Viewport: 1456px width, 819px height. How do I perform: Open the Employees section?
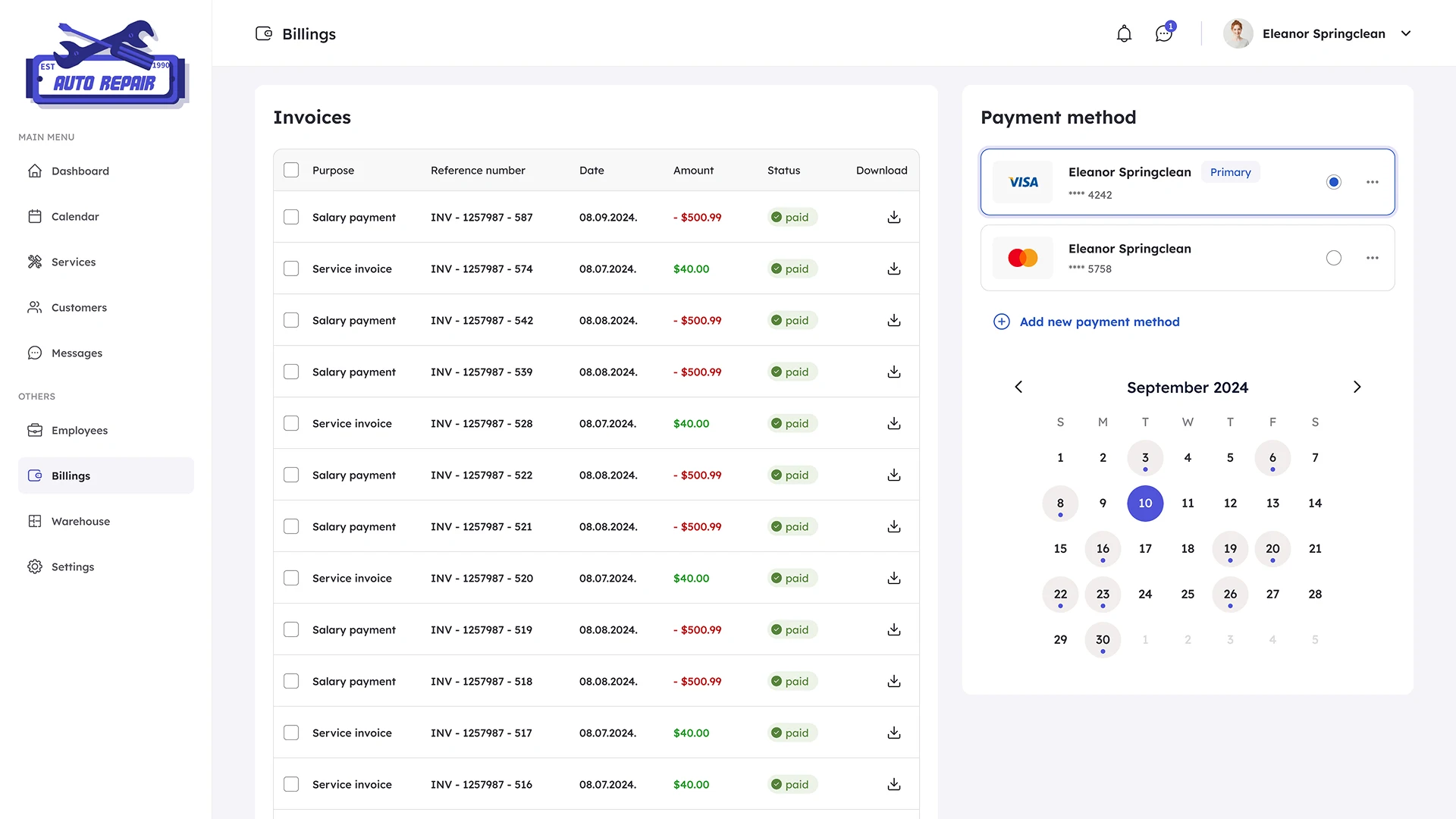pyautogui.click(x=79, y=430)
